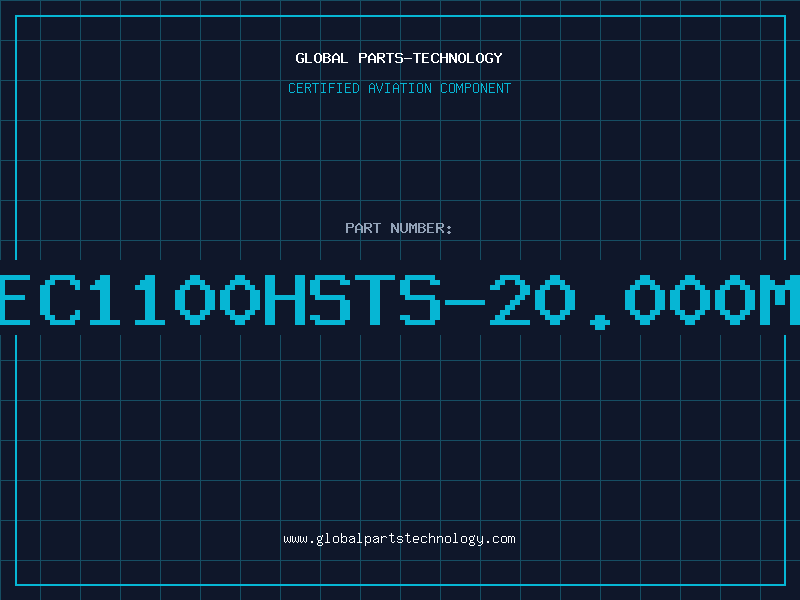The height and width of the screenshot is (600, 800).
Task: Select the CERTIFIED AVIATION COMPONENT subtitle
Action: pos(399,88)
